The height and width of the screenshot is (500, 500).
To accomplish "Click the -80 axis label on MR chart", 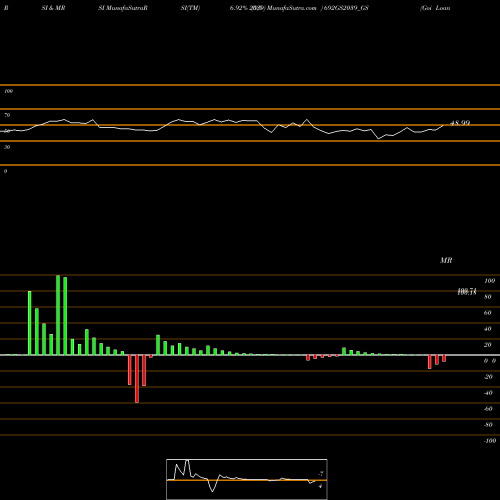I will point(488,425).
